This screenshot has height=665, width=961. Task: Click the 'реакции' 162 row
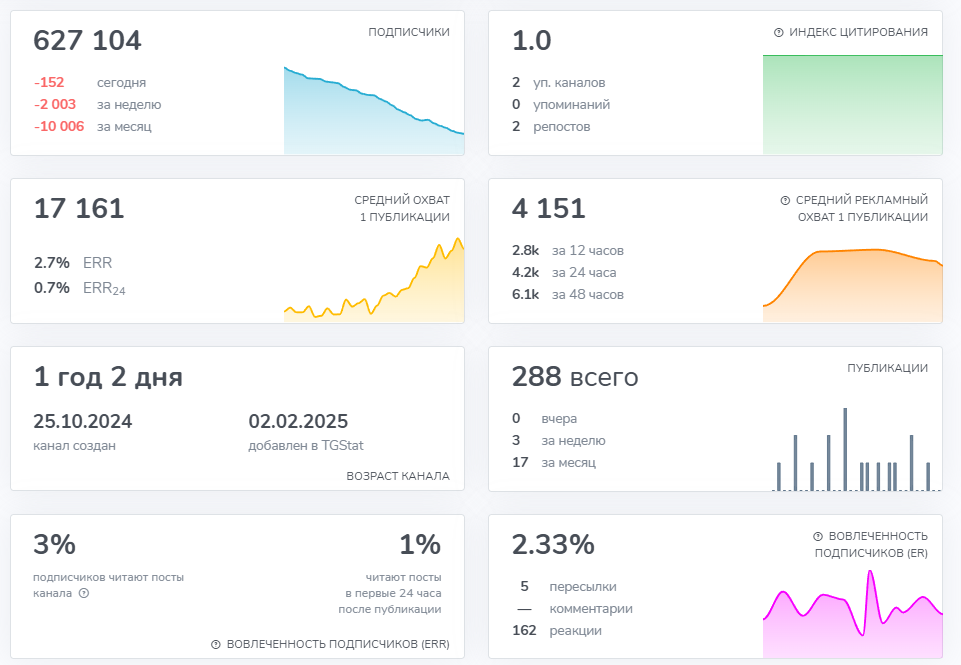(556, 631)
